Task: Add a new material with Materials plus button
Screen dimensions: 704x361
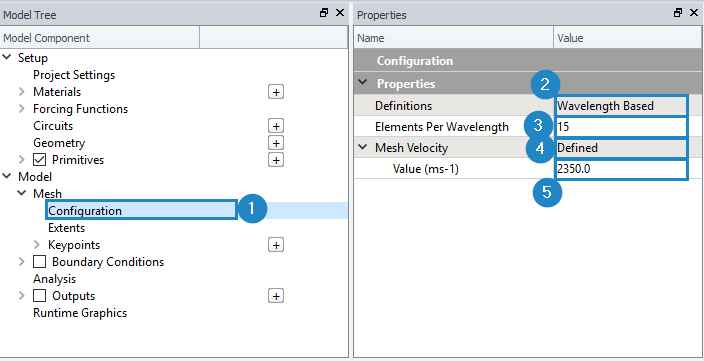Action: click(276, 92)
